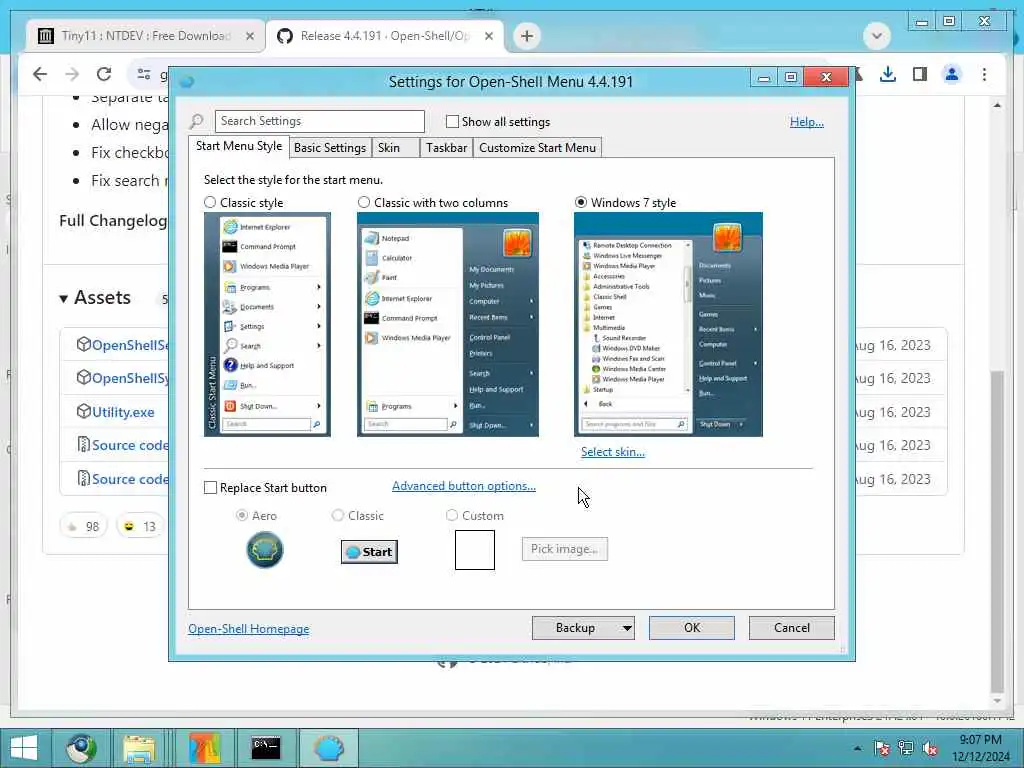Screen dimensions: 1024x768
Task: Click the browser forward arrow
Action: click(72, 74)
